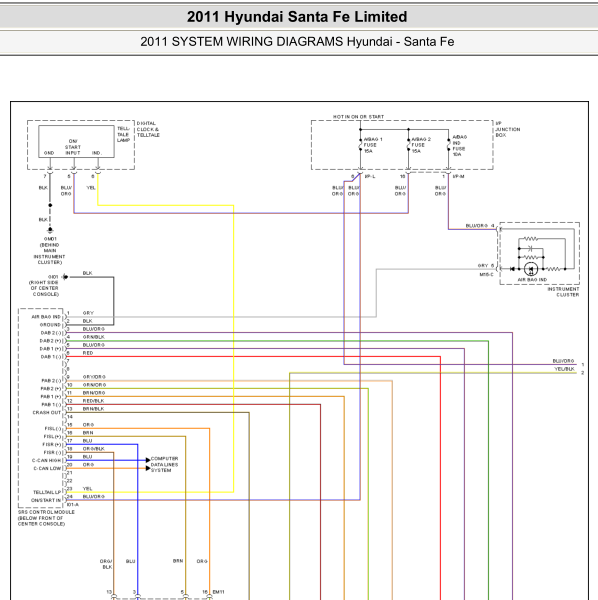
Task: Click the "TELLTAIL LP" pin label
Action: (47, 492)
